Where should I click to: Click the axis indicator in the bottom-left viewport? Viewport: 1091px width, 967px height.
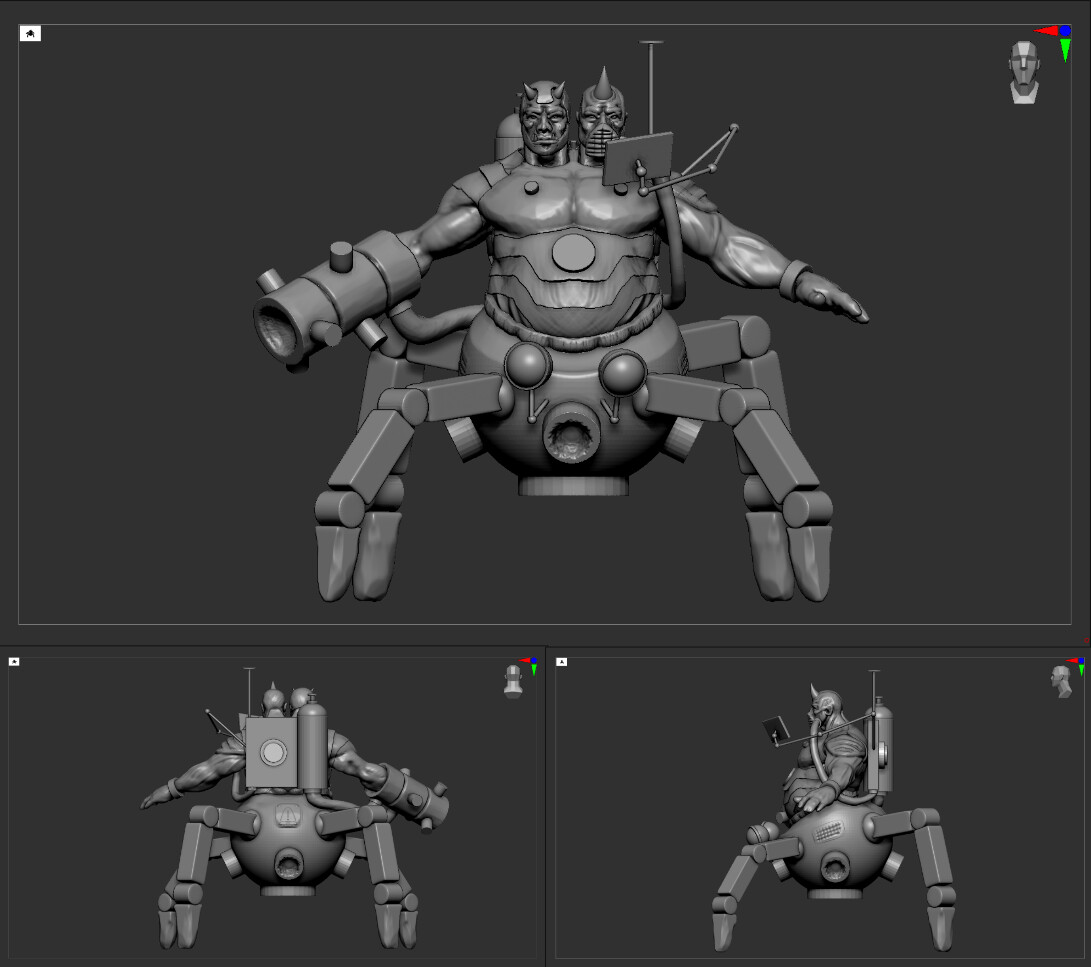point(530,664)
